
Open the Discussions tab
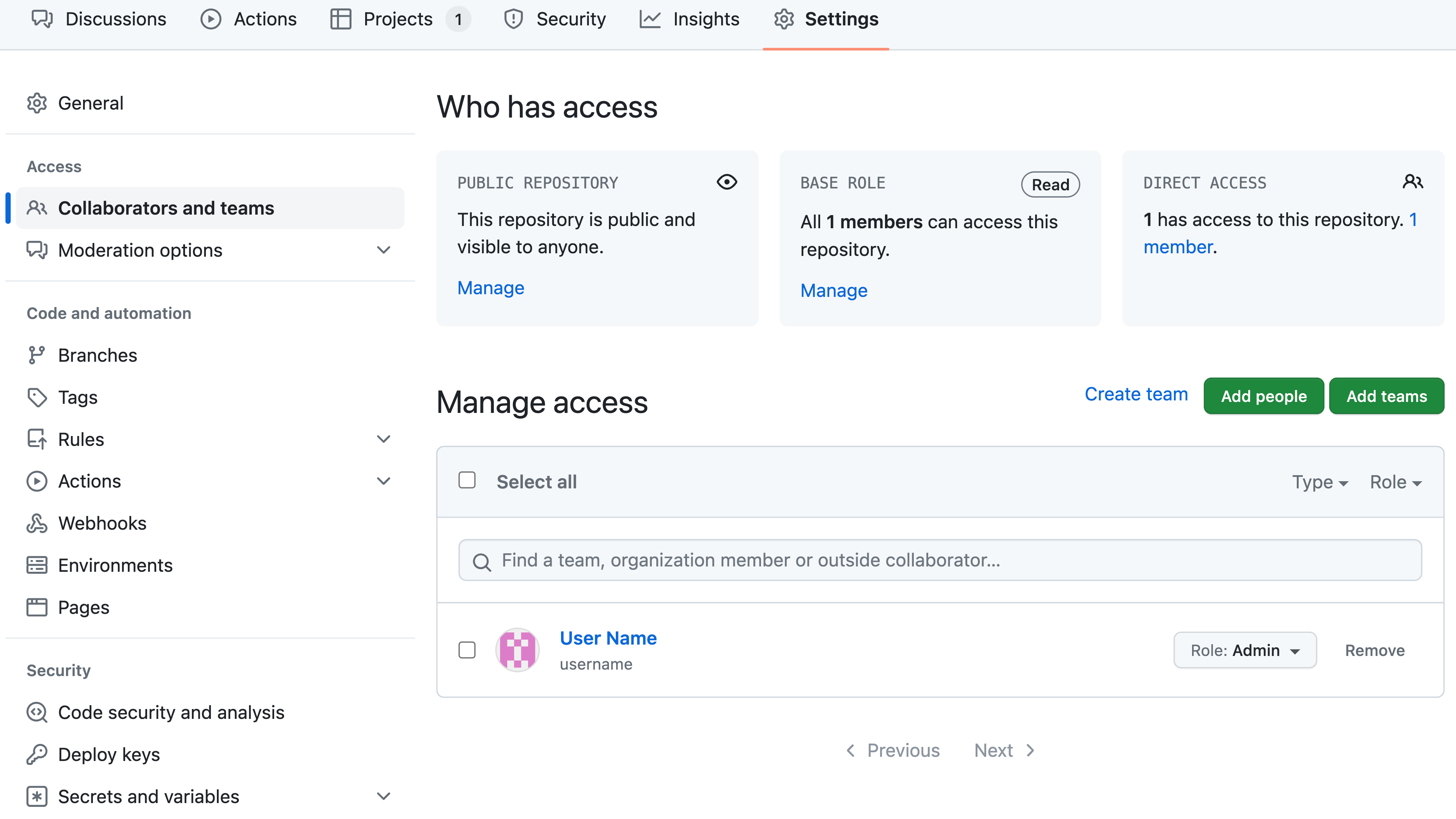pyautogui.click(x=99, y=19)
